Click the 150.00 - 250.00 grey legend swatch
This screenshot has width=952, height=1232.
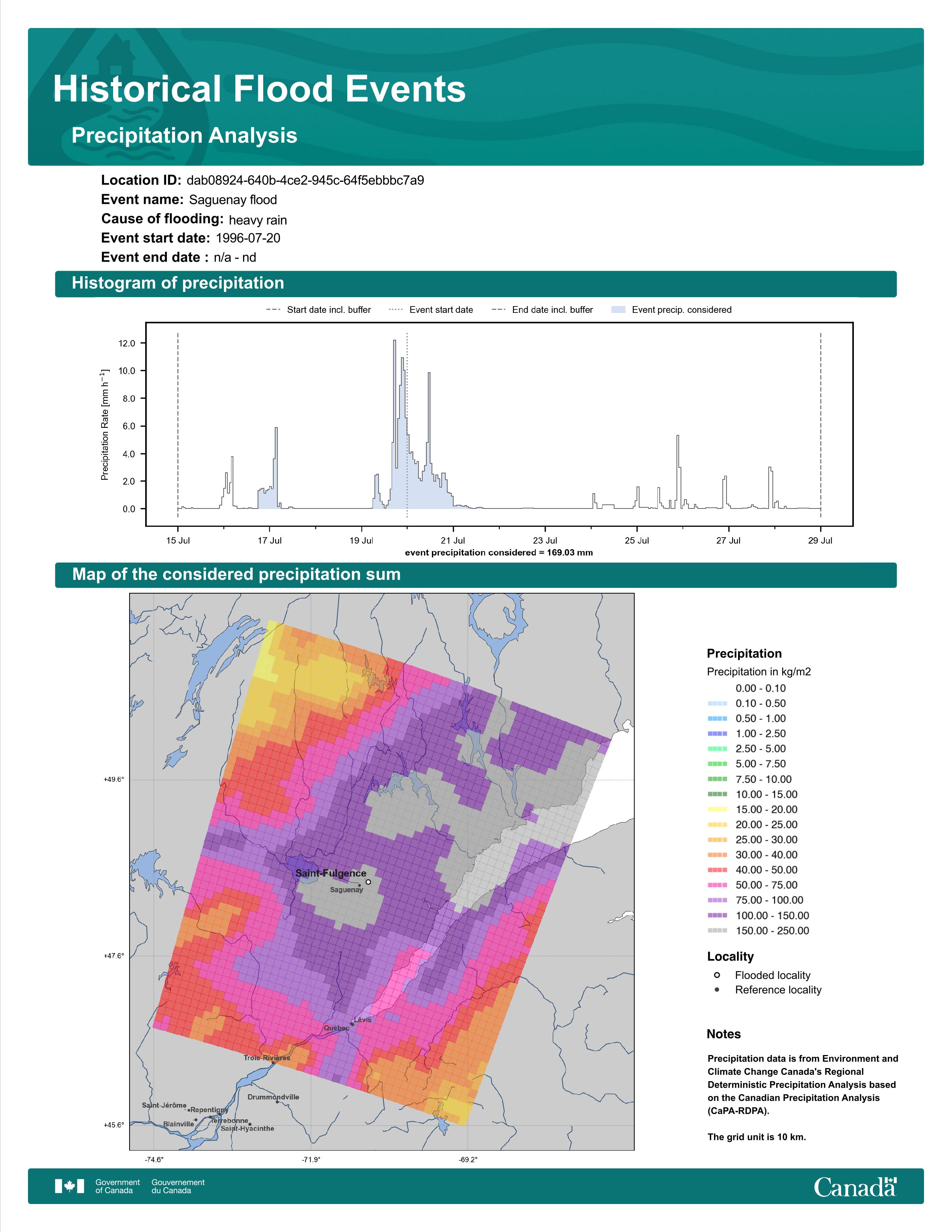[718, 930]
